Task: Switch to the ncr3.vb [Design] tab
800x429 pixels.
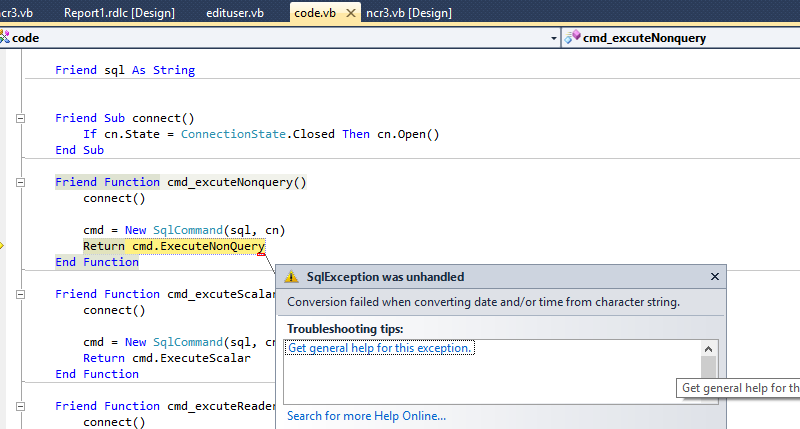Action: (409, 13)
